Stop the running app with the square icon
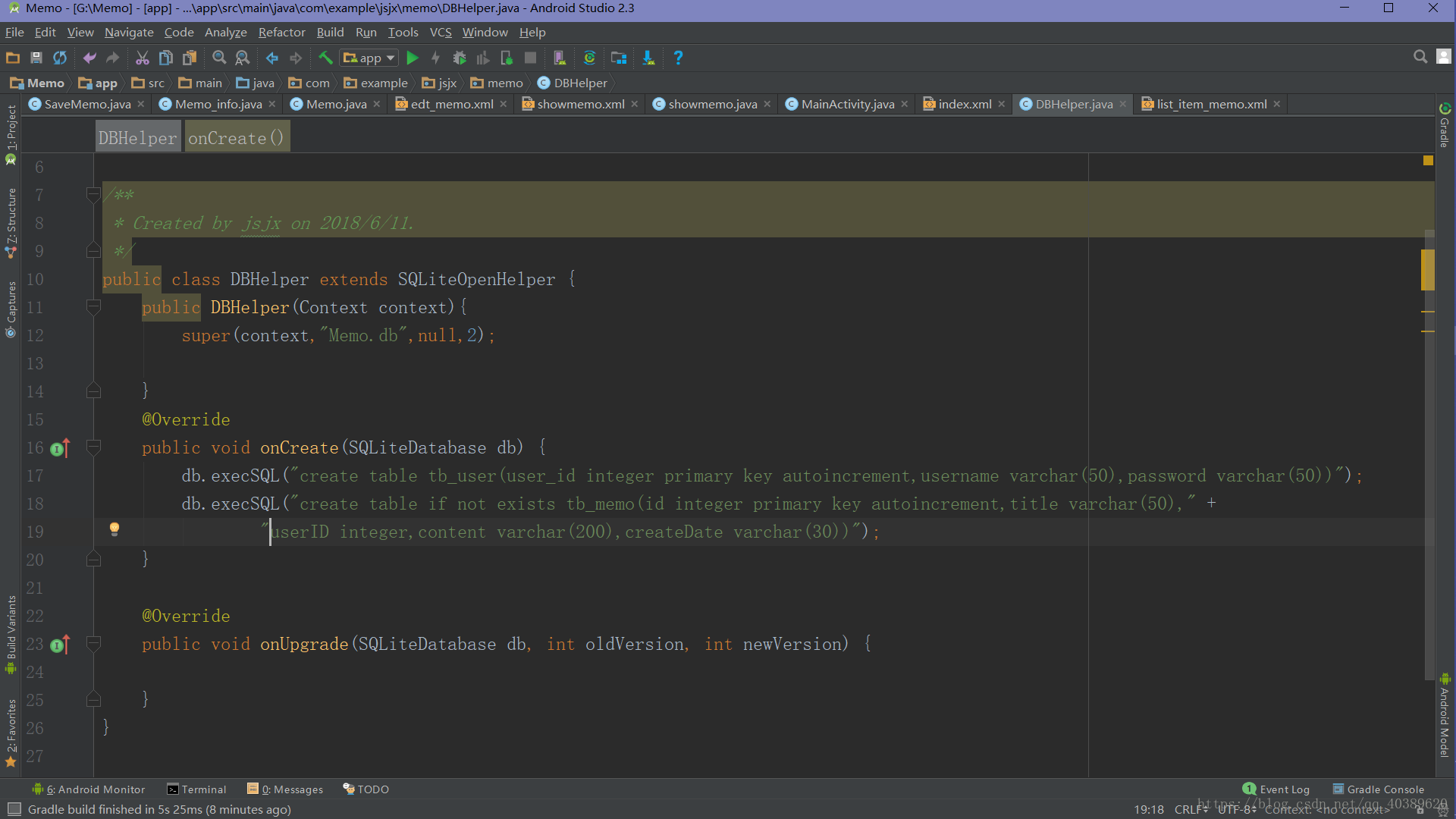The width and height of the screenshot is (1456, 819). [530, 58]
